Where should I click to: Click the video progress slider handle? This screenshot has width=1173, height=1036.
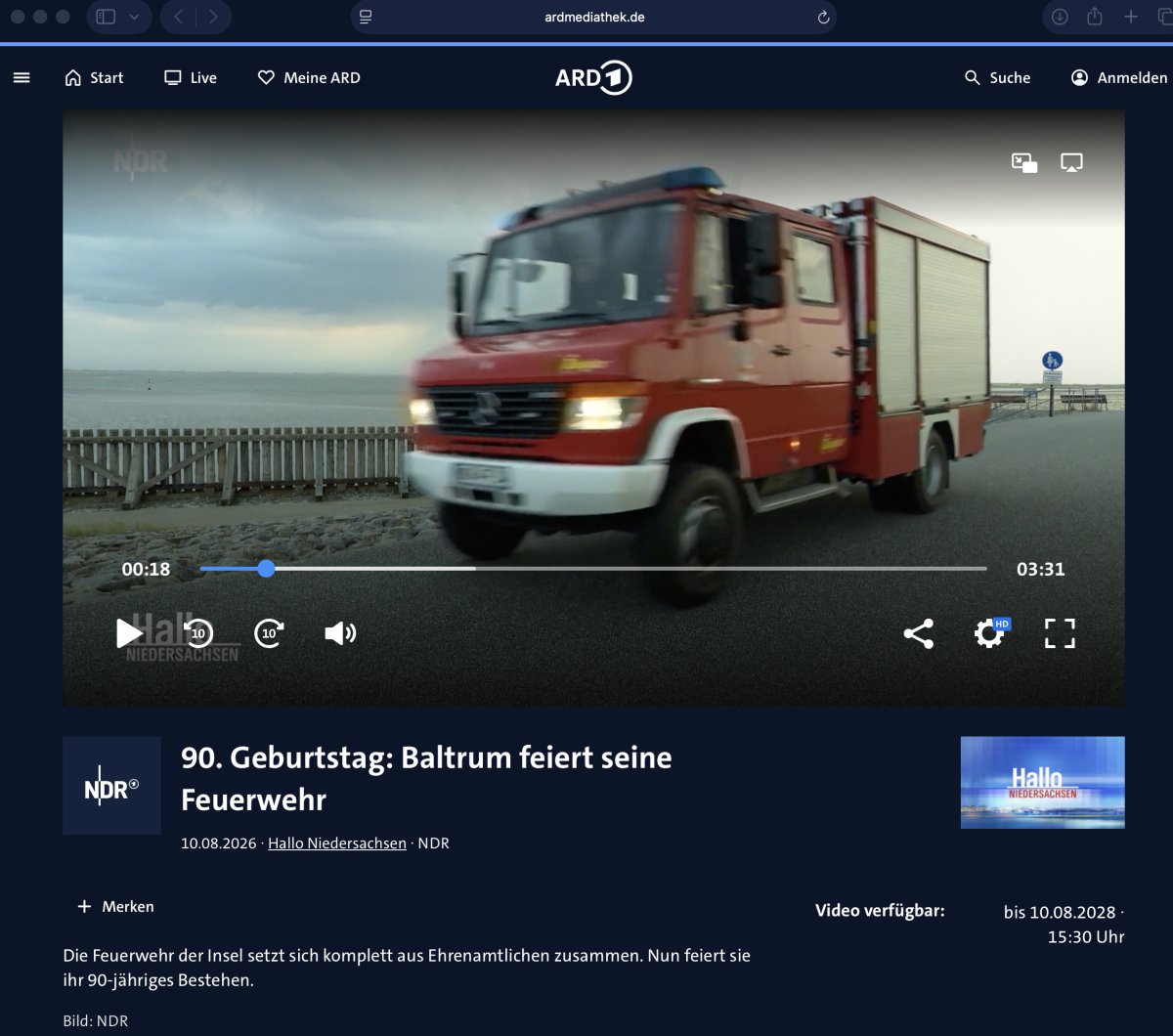tap(266, 568)
